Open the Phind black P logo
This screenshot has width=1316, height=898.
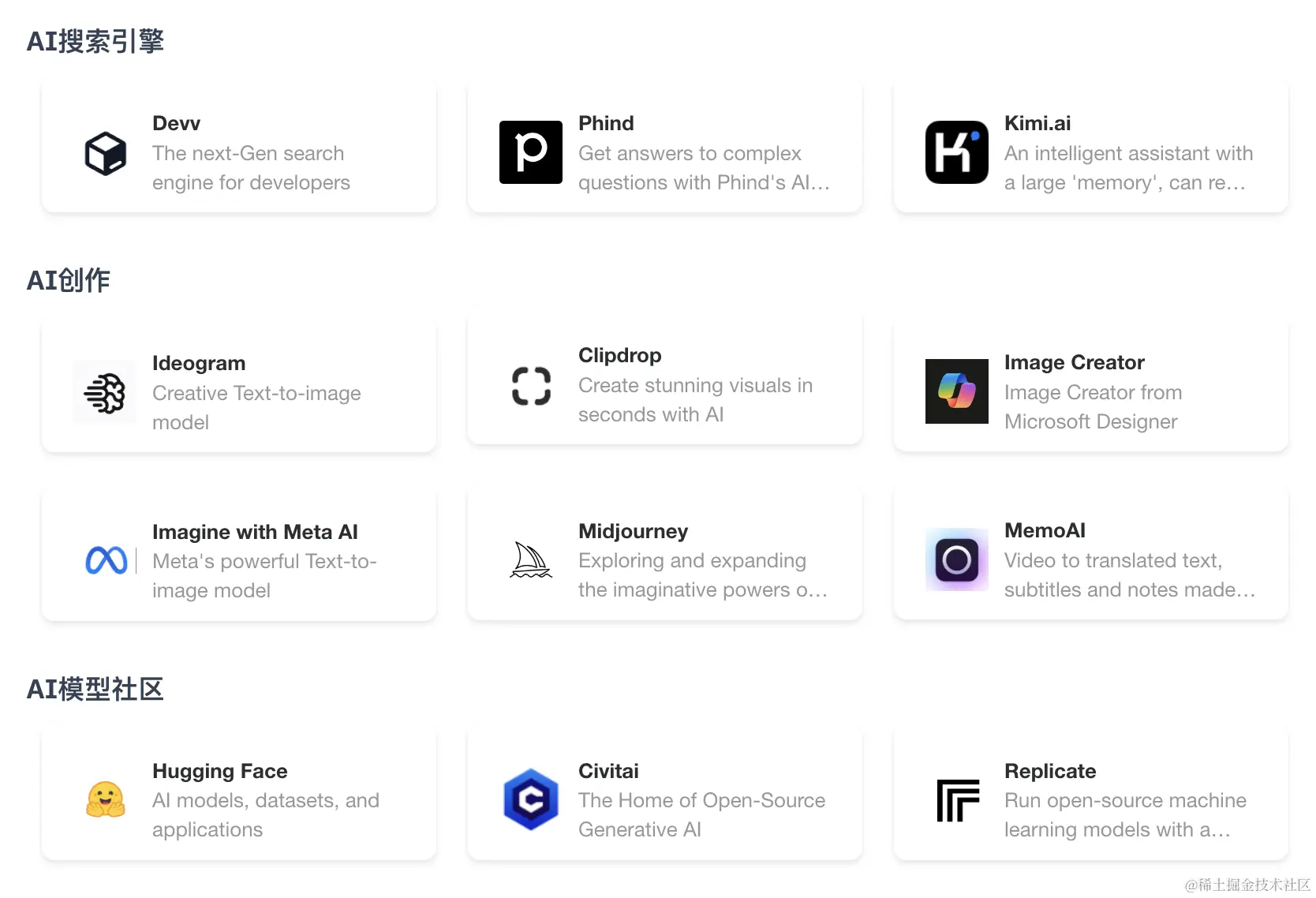click(x=531, y=152)
